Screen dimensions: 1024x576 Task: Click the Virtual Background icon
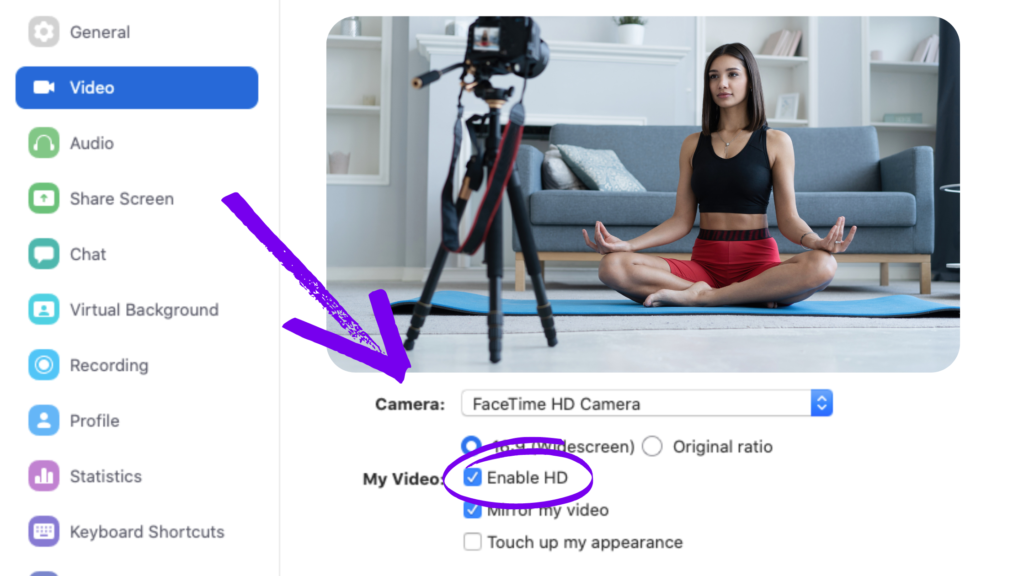(44, 309)
